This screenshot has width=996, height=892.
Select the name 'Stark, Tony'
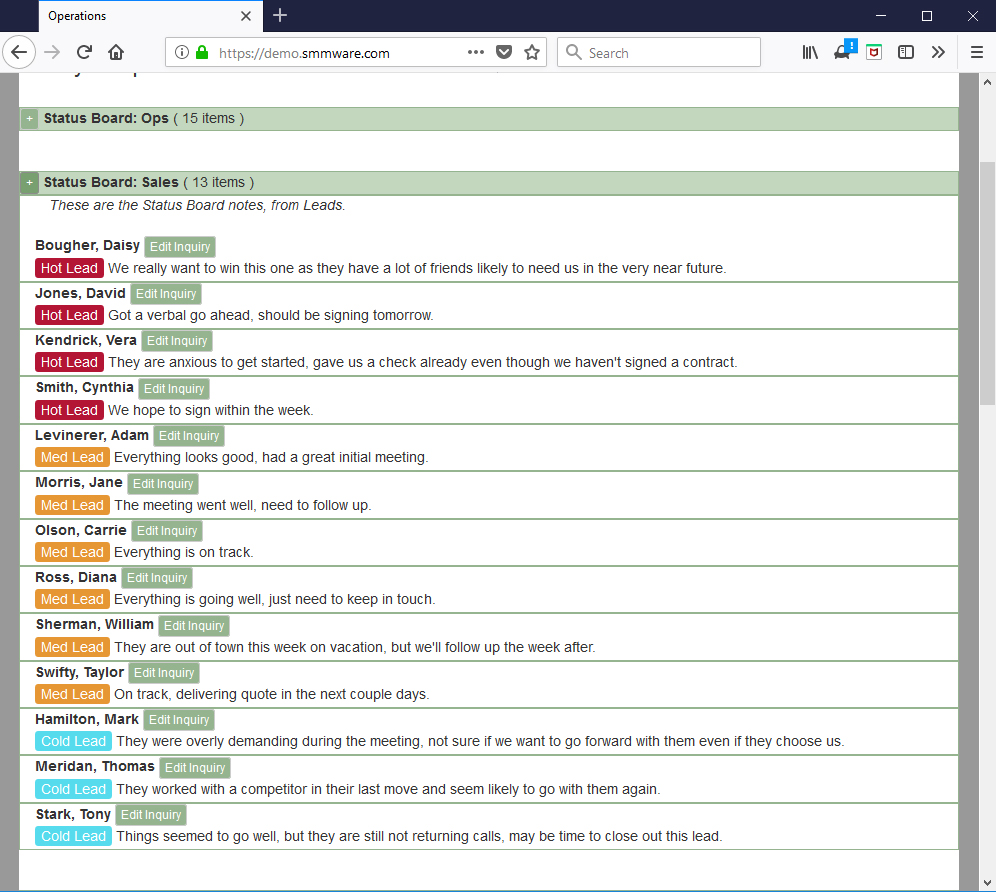pos(73,814)
